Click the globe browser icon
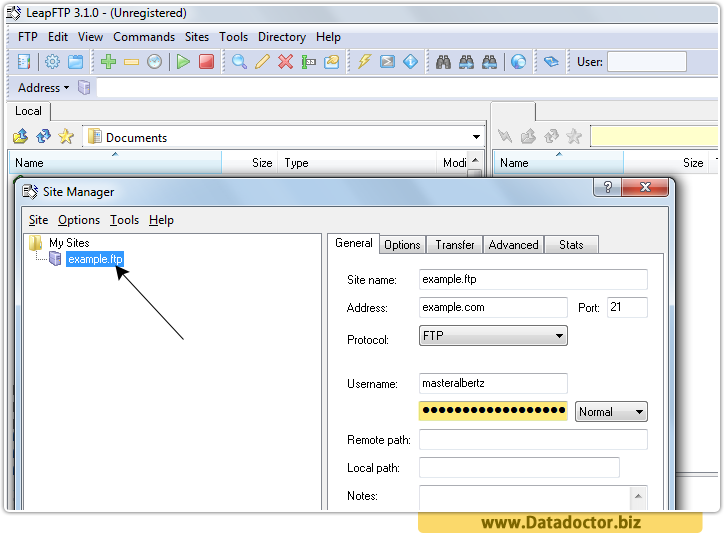The image size is (724, 533). (x=519, y=61)
